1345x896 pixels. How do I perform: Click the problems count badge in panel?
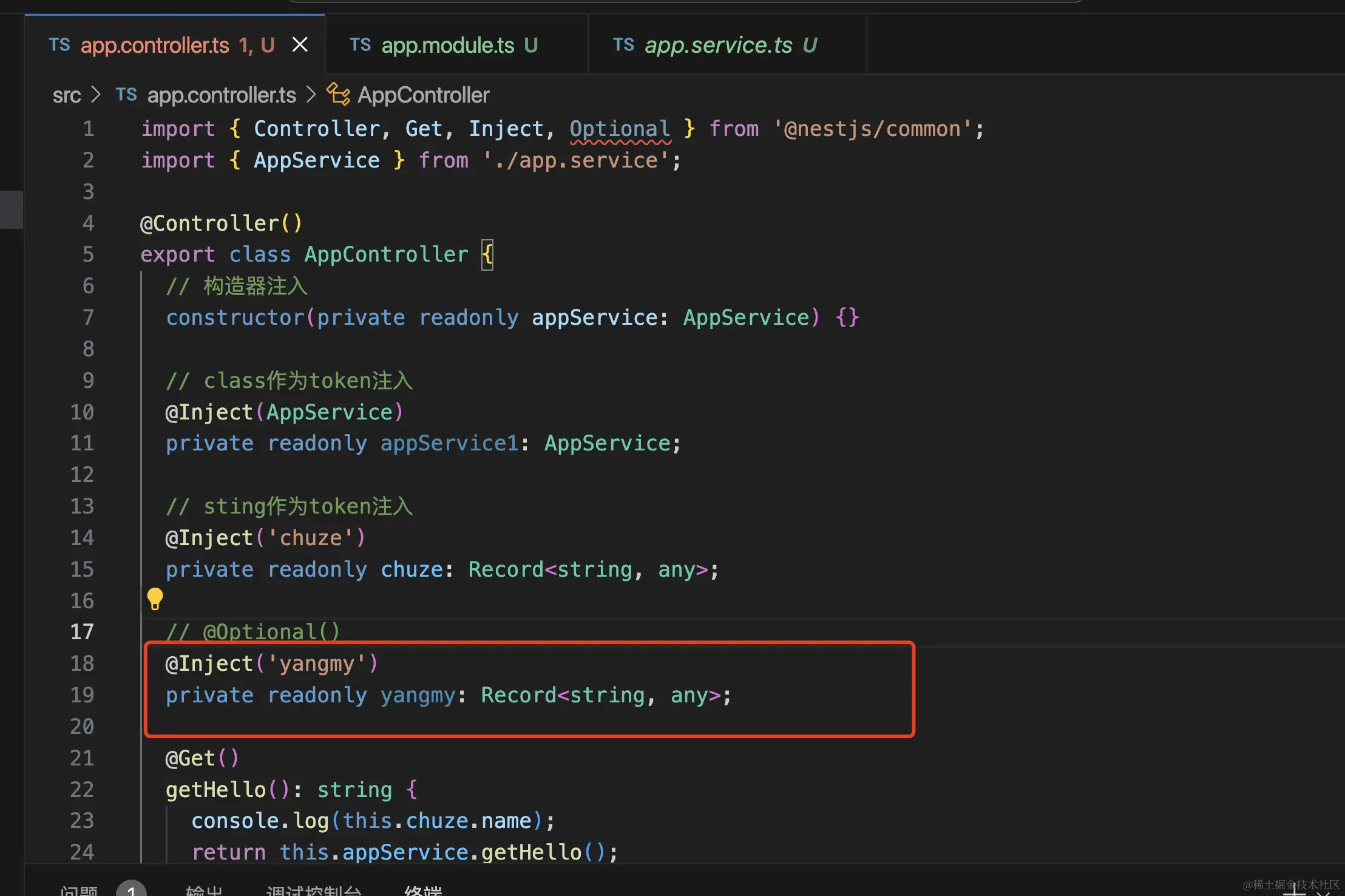pos(131,890)
